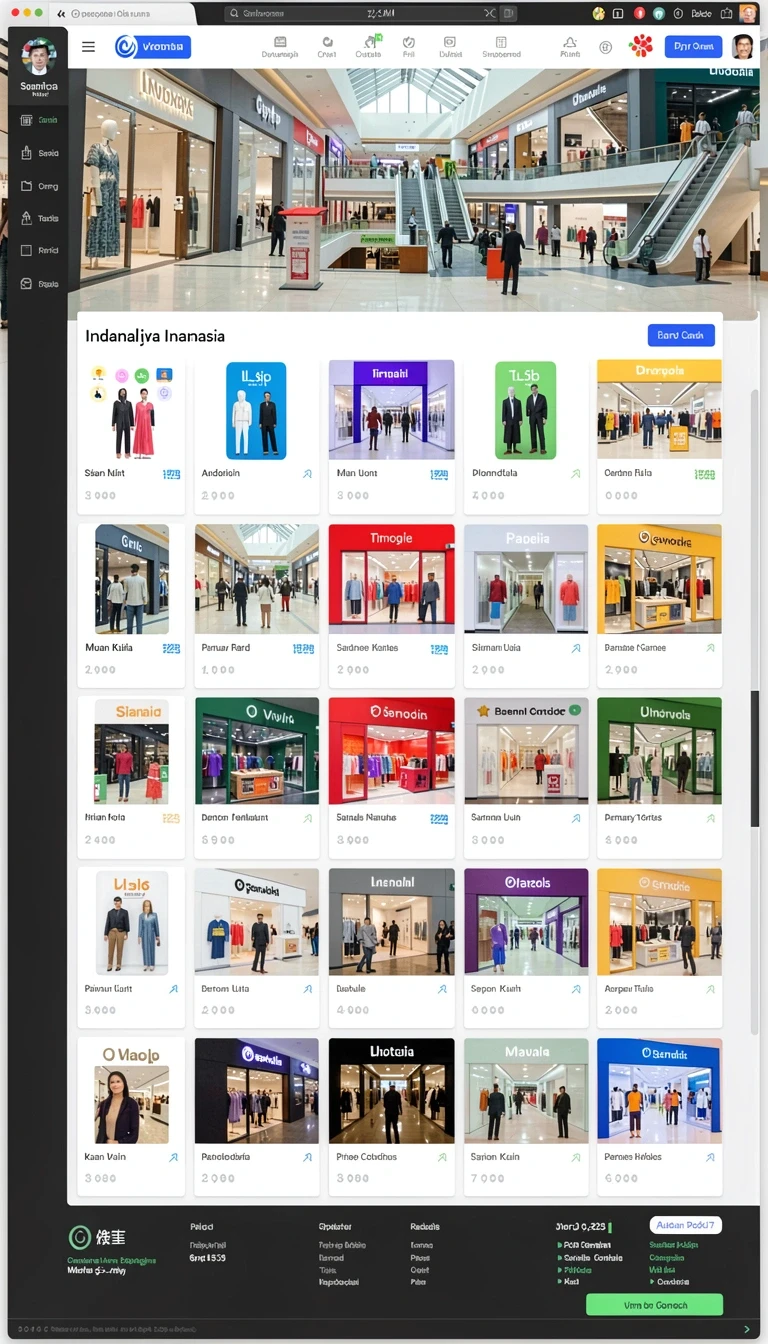The image size is (768, 1344).
Task: Open the Dulnist item in the top navigation
Action: 450,47
